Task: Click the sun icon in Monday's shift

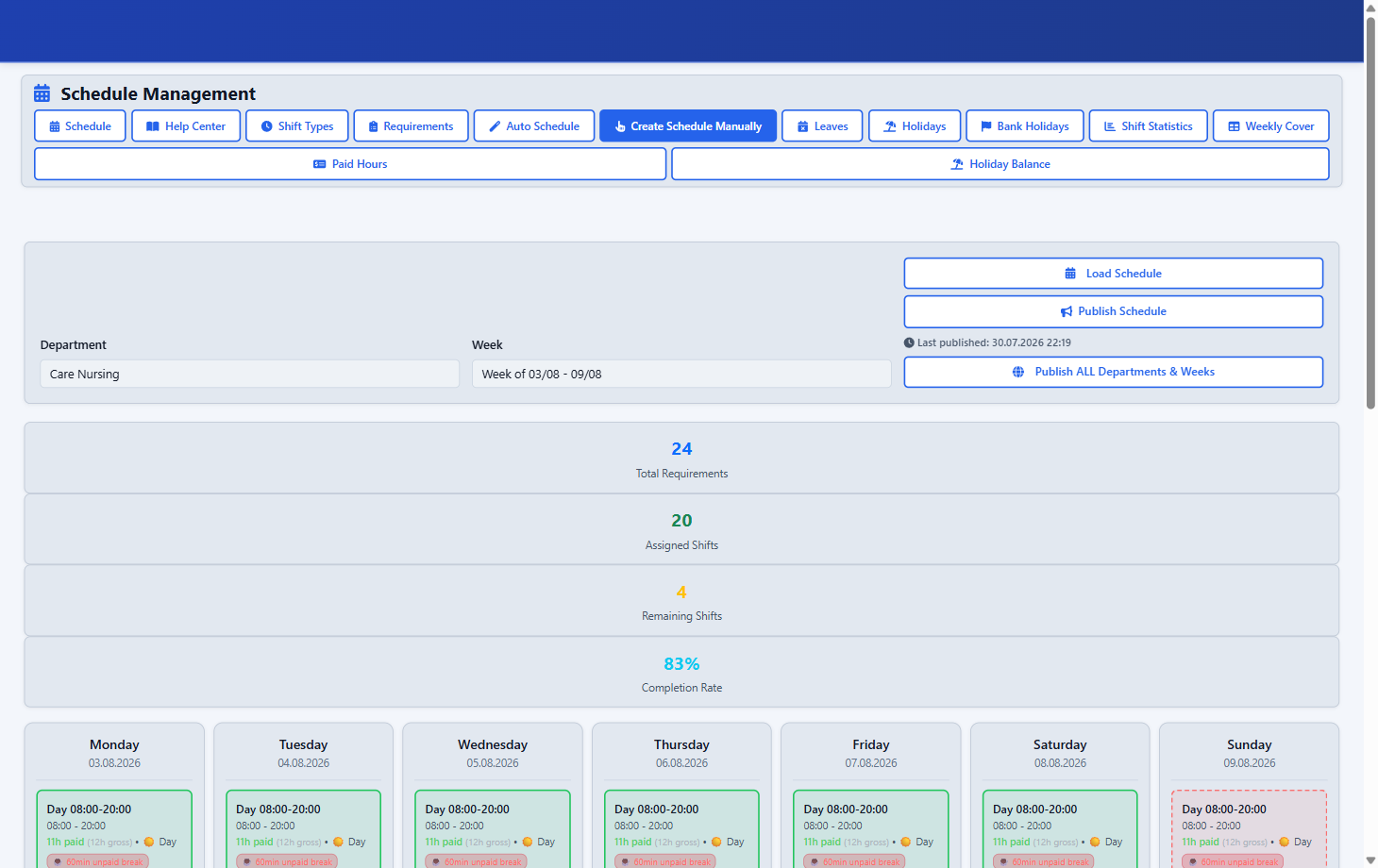Action: click(149, 842)
